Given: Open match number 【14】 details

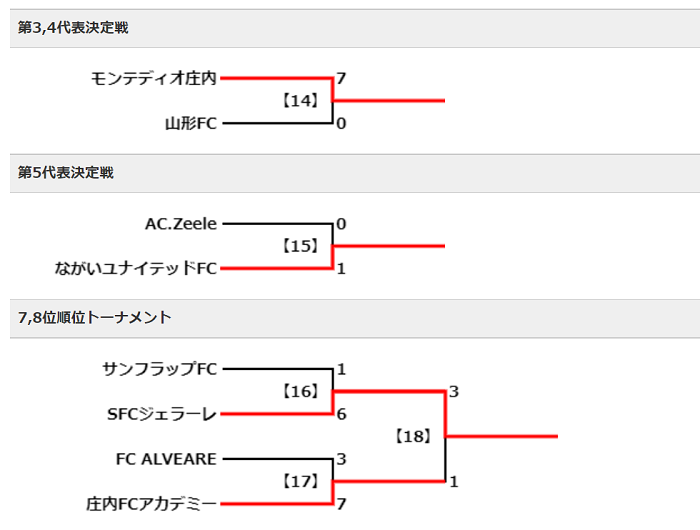Looking at the screenshot, I should pos(300,100).
